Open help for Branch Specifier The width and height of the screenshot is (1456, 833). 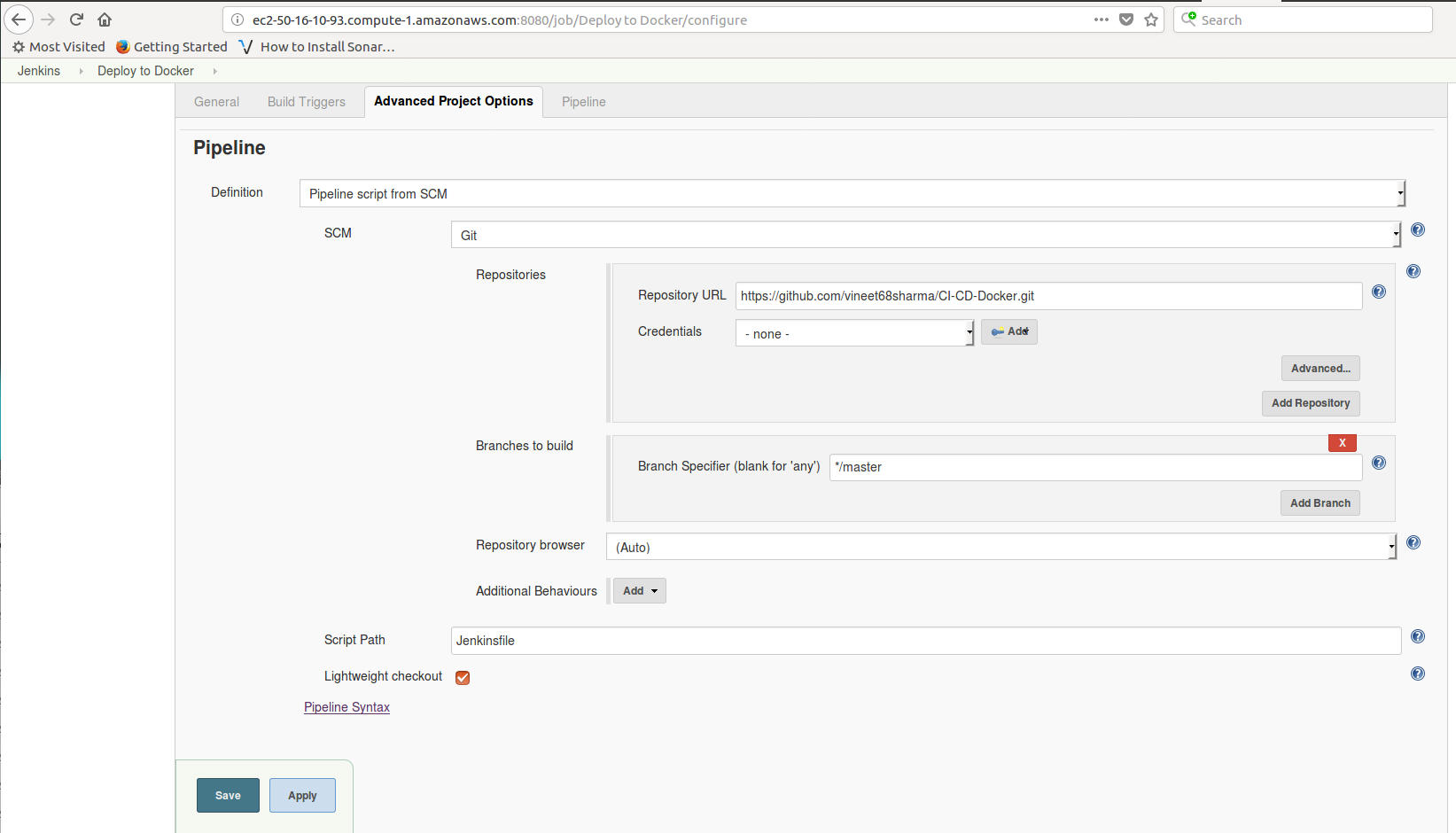pos(1379,463)
